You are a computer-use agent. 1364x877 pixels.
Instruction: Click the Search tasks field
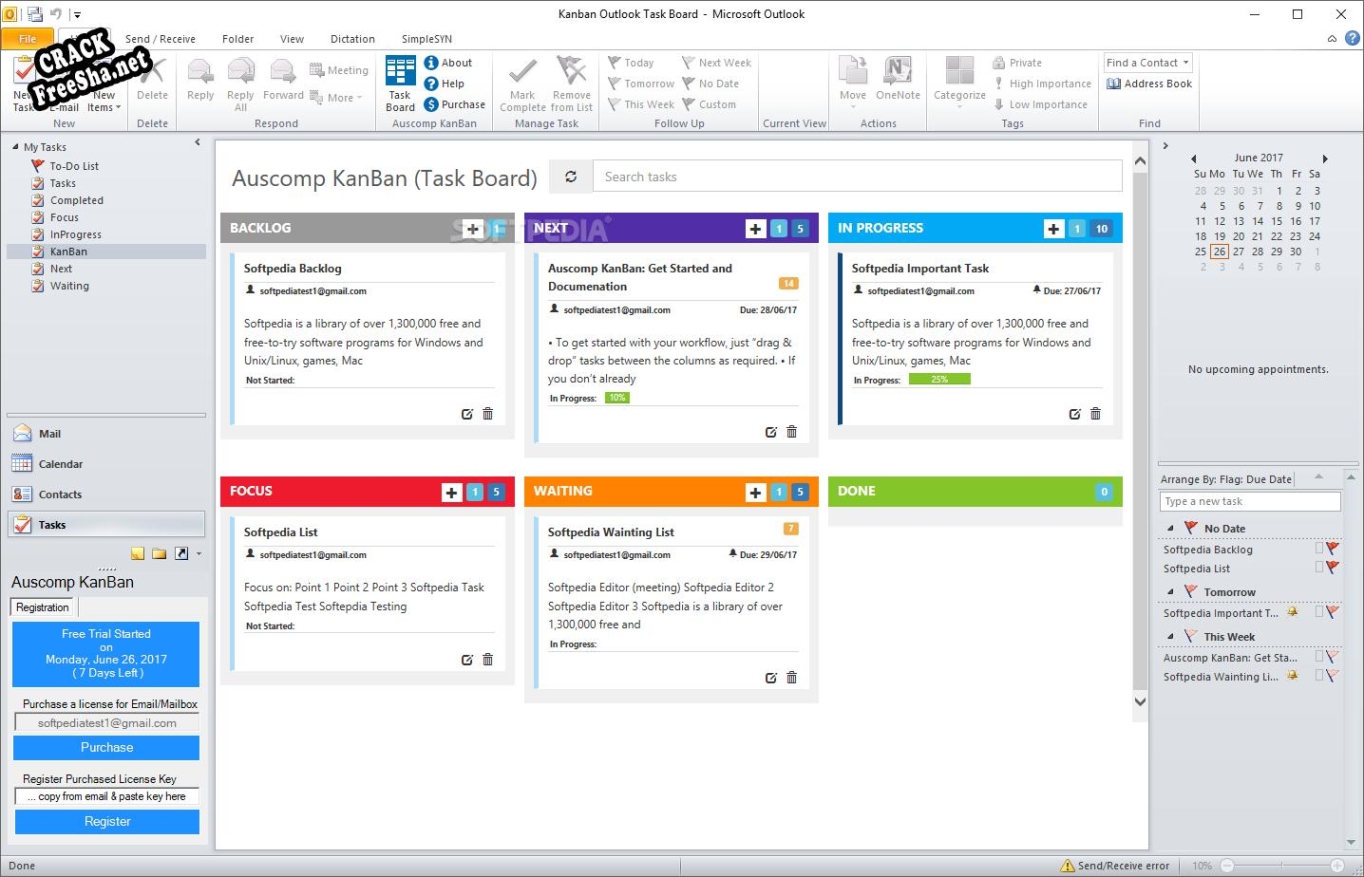[x=857, y=177]
